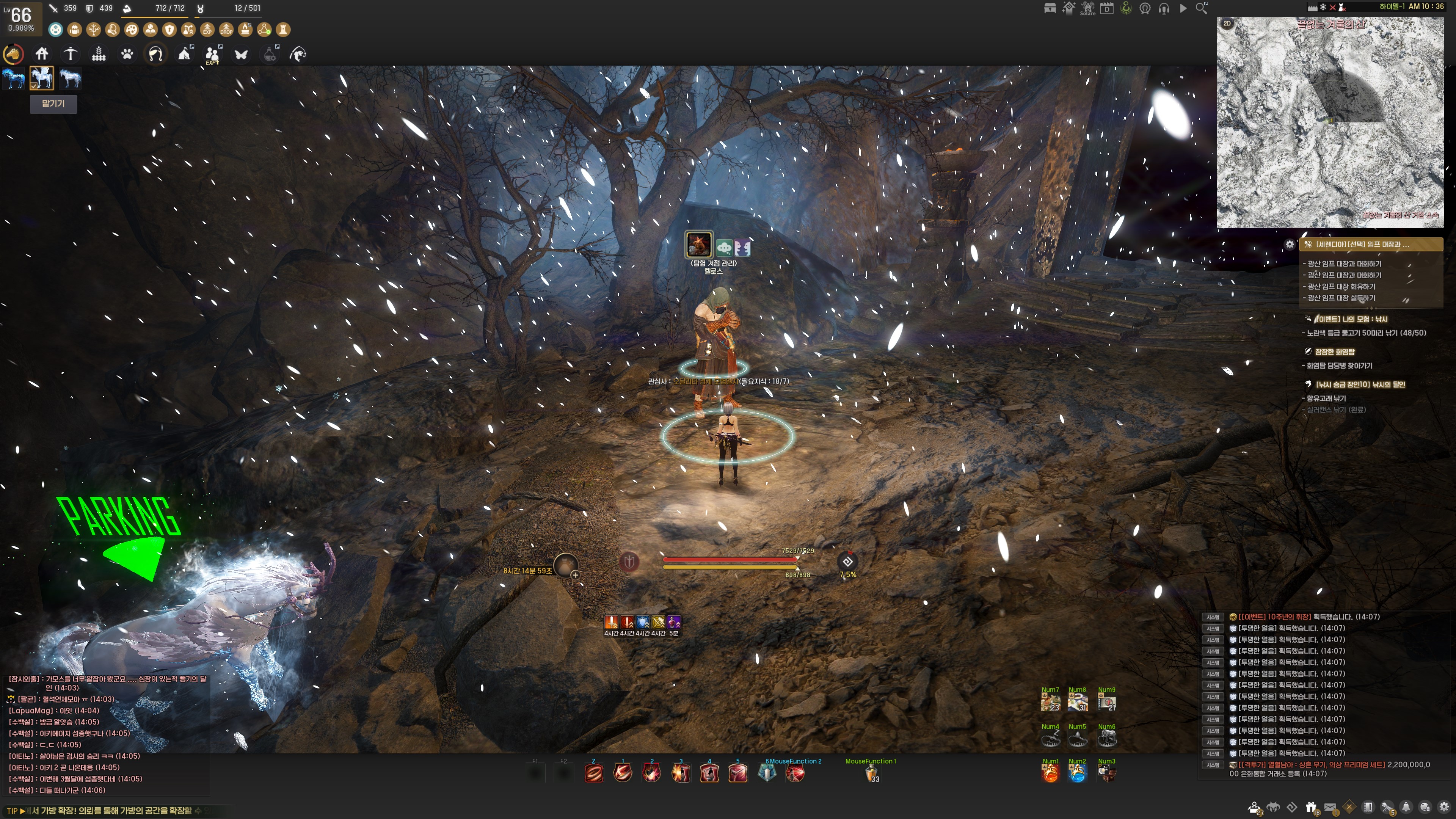Toggle minimap 2D view button

point(1227,24)
